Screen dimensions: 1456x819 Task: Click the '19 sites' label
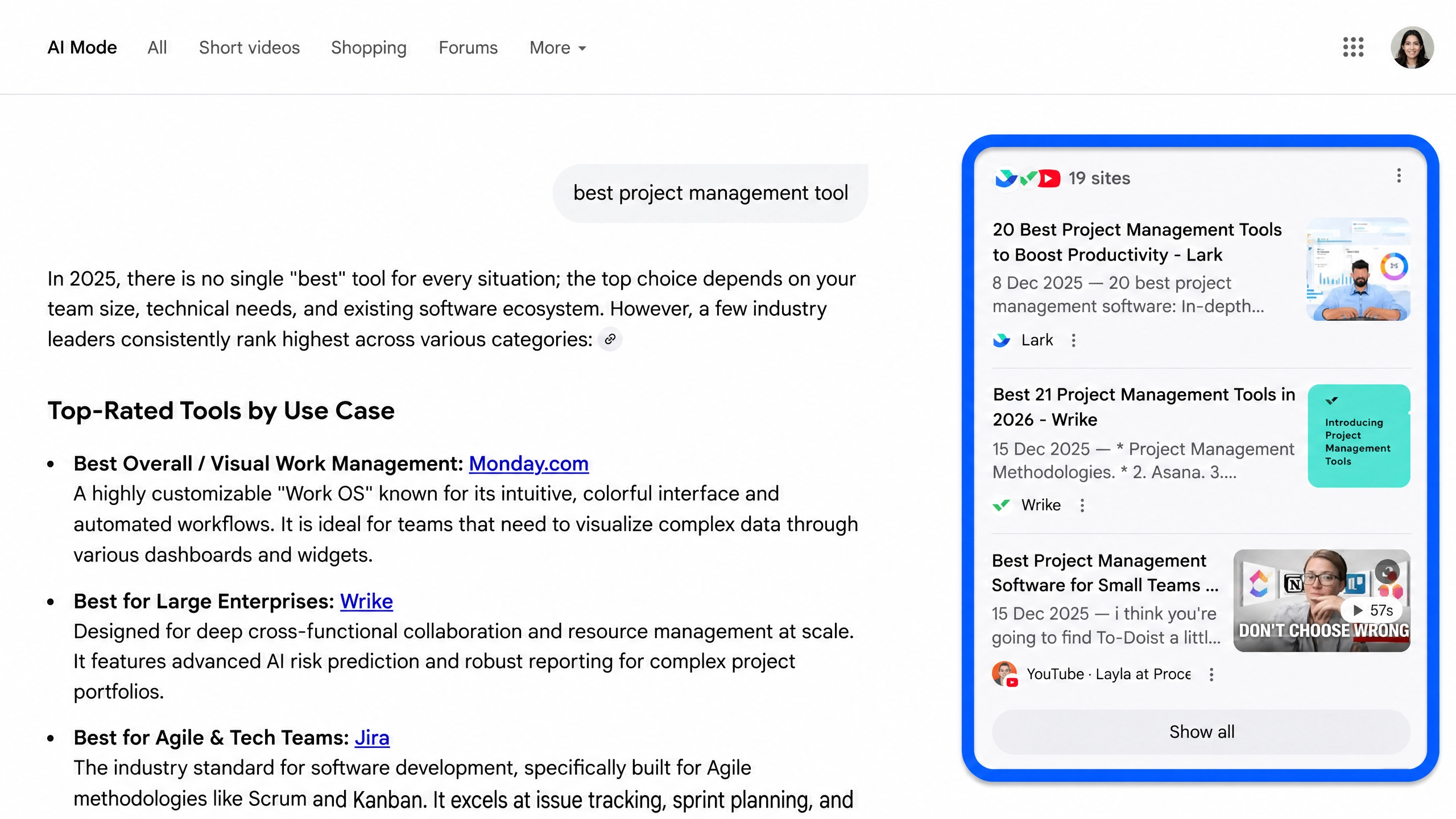(x=1099, y=179)
